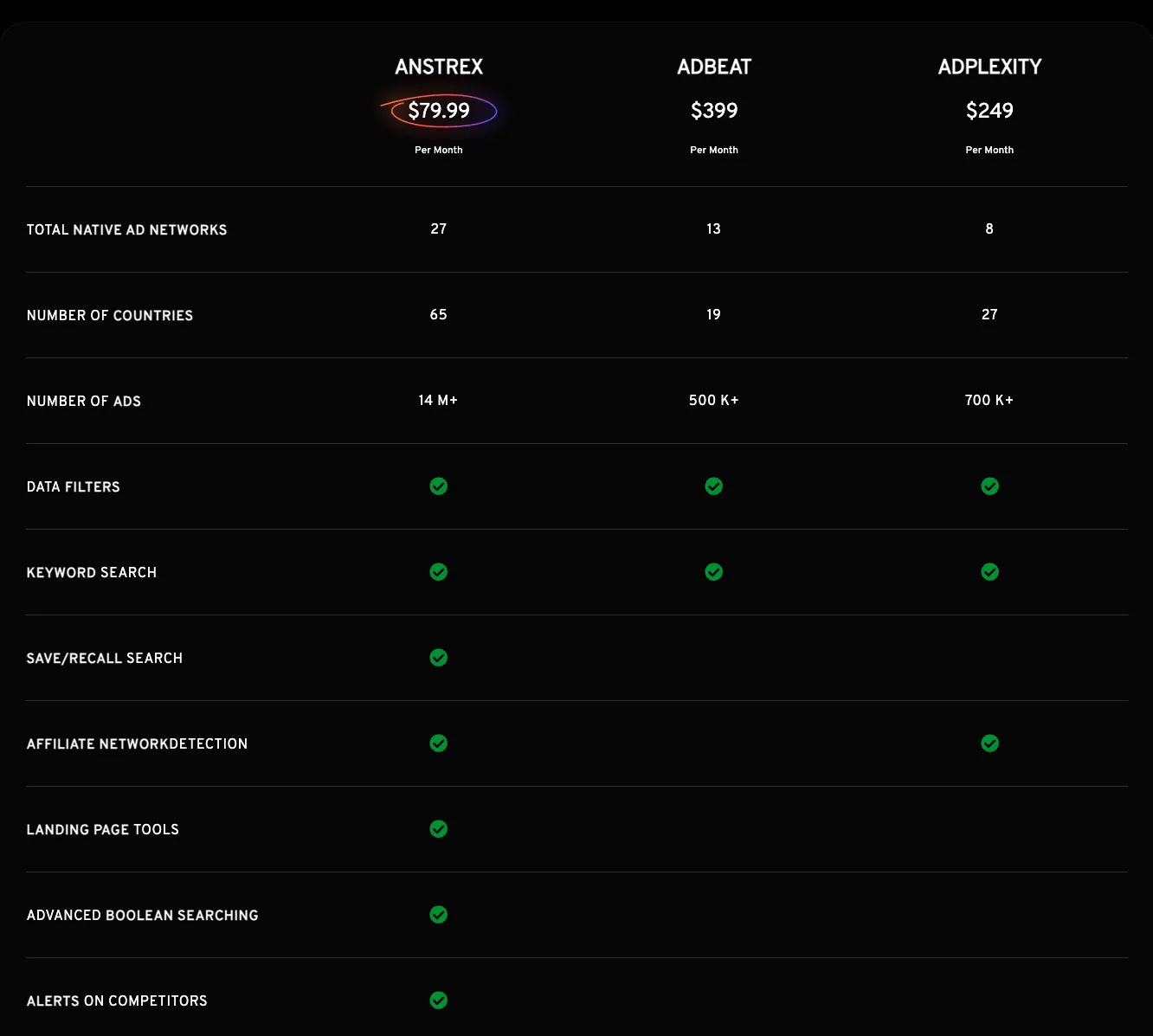Click the $249 Adplexity price
Image resolution: width=1153 pixels, height=1036 pixels.
click(x=990, y=111)
